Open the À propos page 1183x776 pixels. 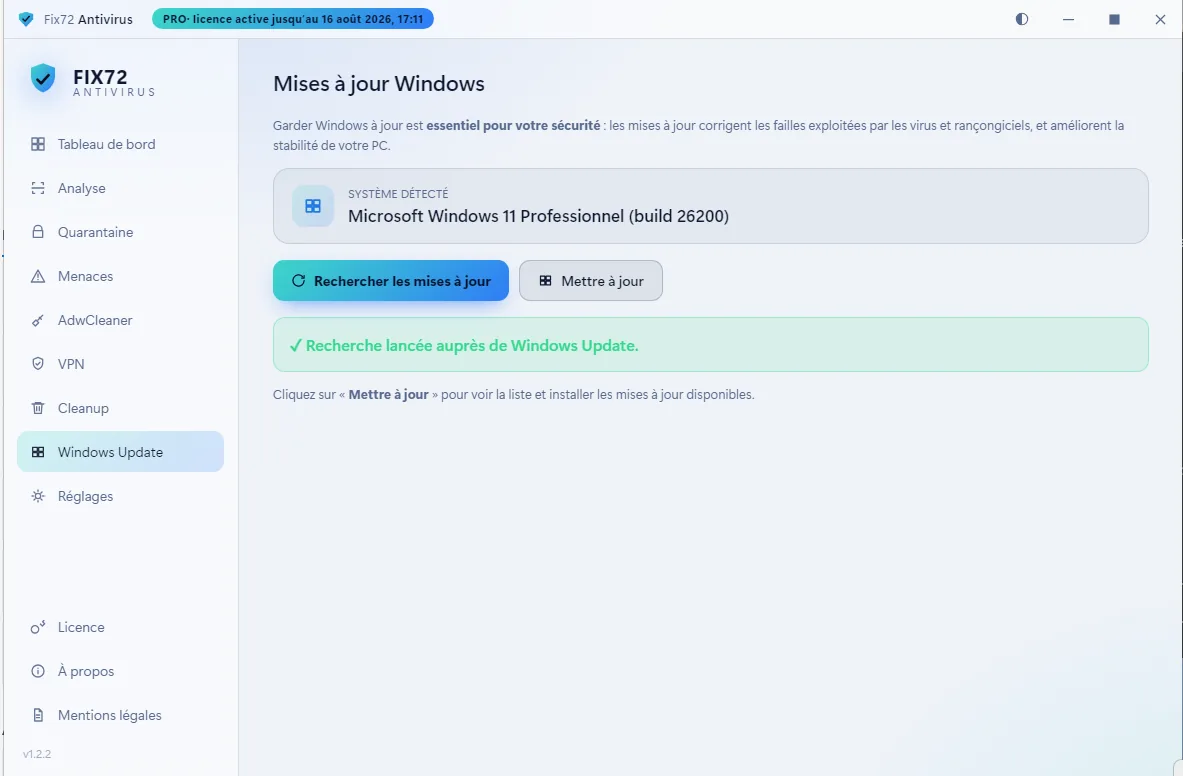pyautogui.click(x=121, y=670)
